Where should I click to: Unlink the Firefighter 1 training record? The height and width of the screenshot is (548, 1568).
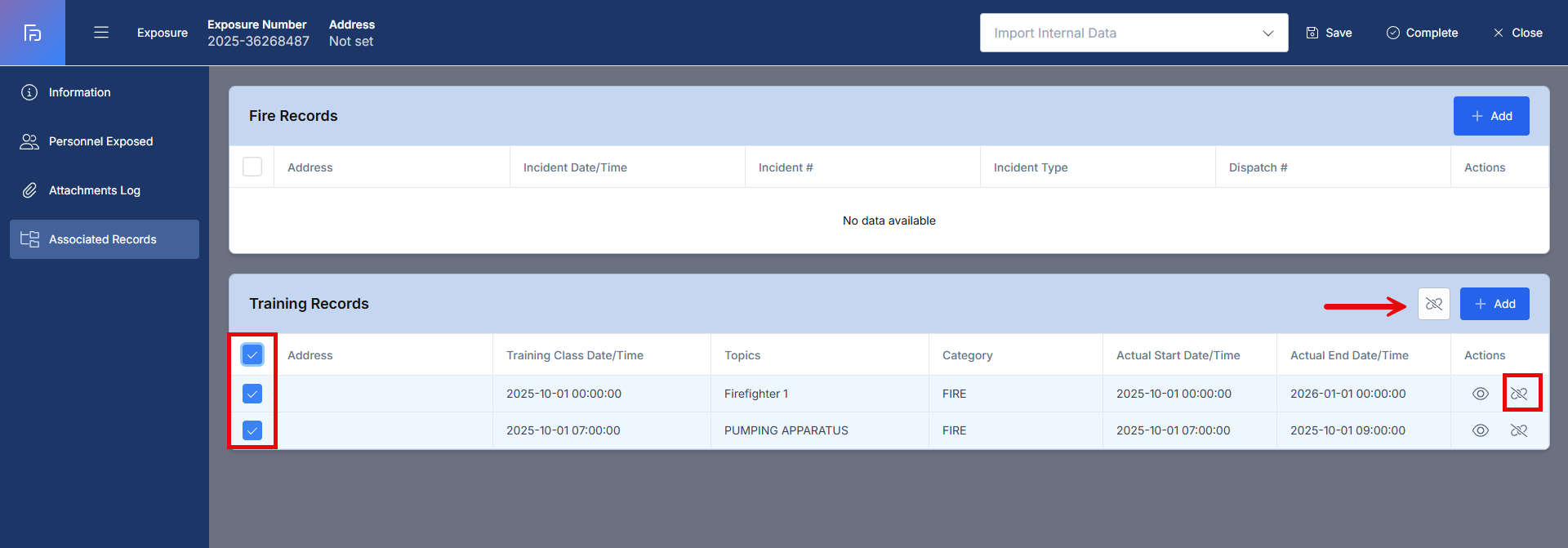tap(1519, 394)
